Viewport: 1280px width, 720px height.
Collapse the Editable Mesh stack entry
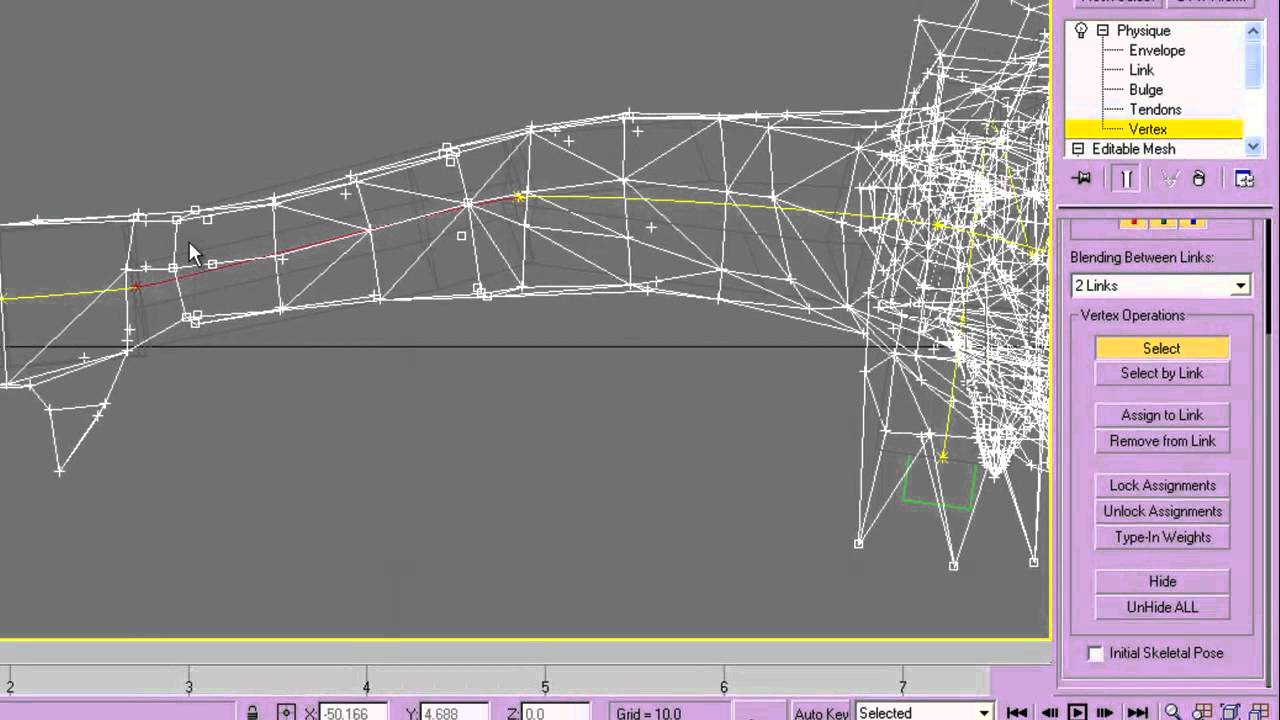[1078, 149]
